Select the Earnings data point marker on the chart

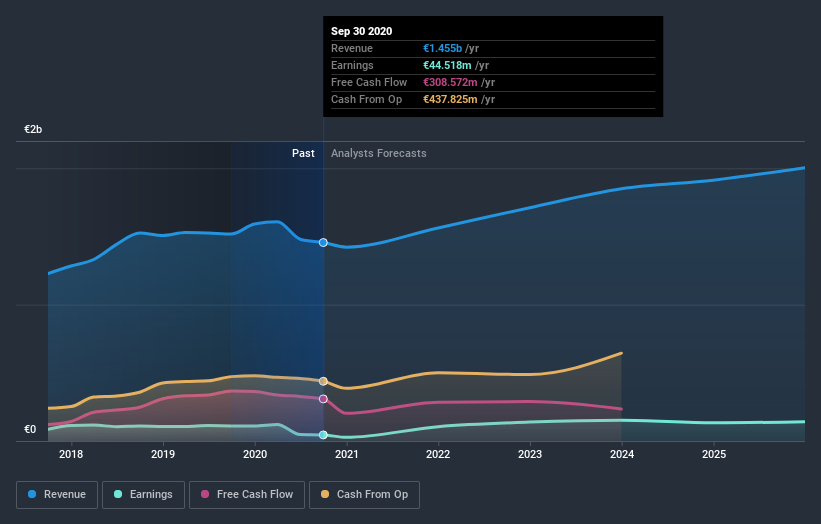[x=323, y=435]
